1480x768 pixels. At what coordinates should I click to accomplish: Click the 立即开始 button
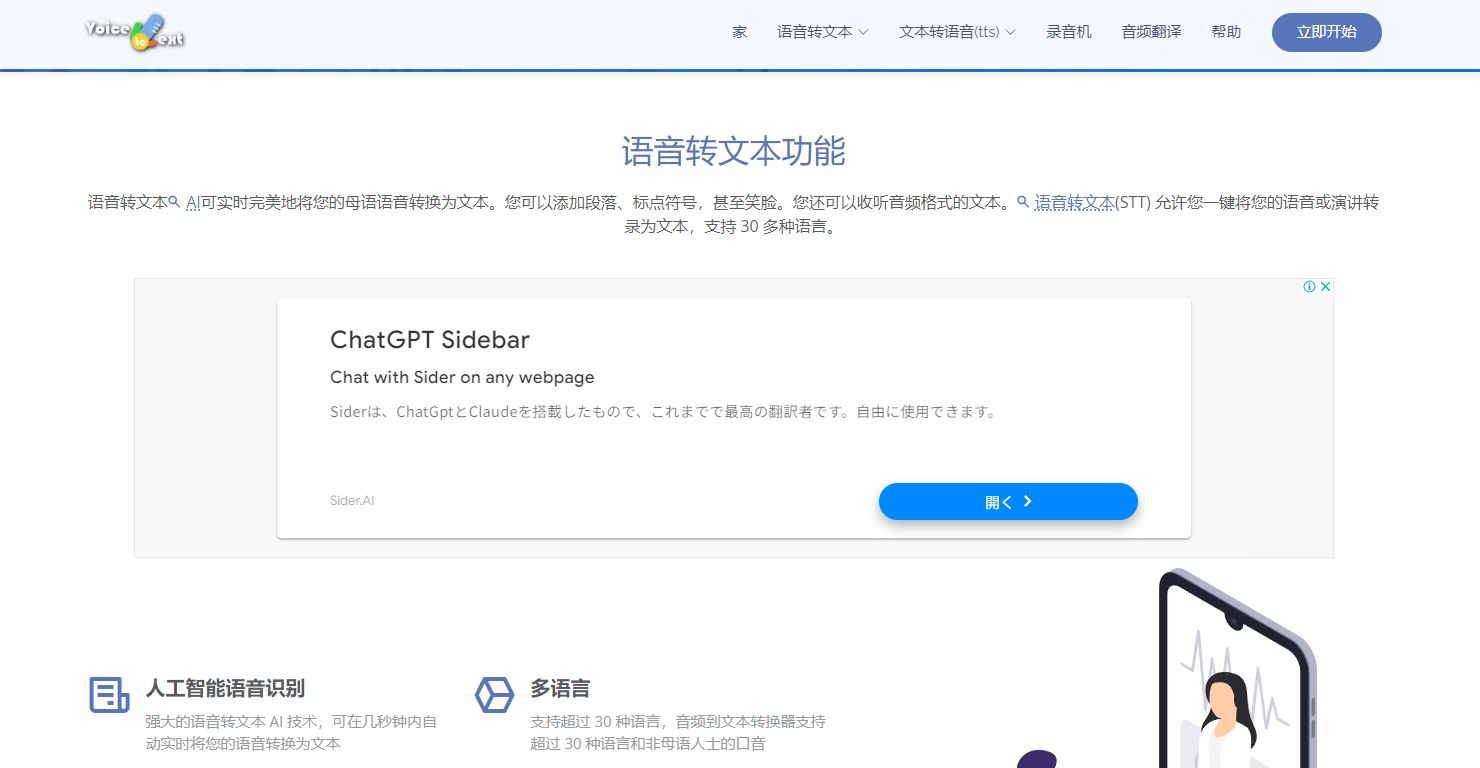click(1327, 32)
